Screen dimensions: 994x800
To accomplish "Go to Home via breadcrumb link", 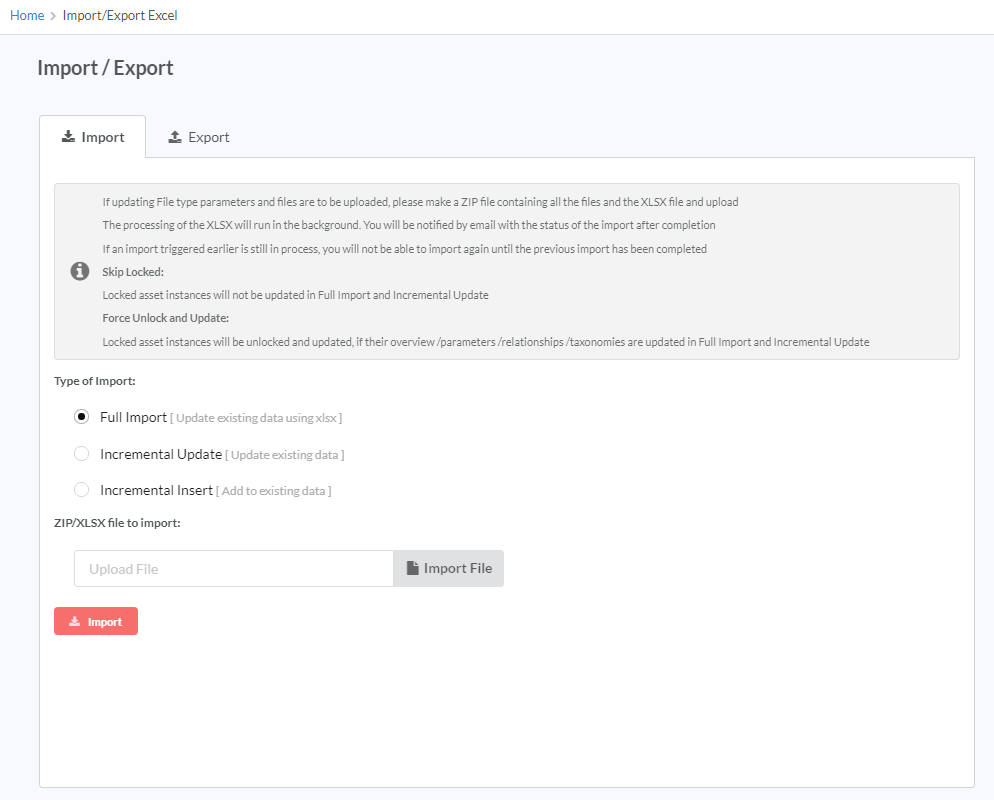I will (27, 15).
